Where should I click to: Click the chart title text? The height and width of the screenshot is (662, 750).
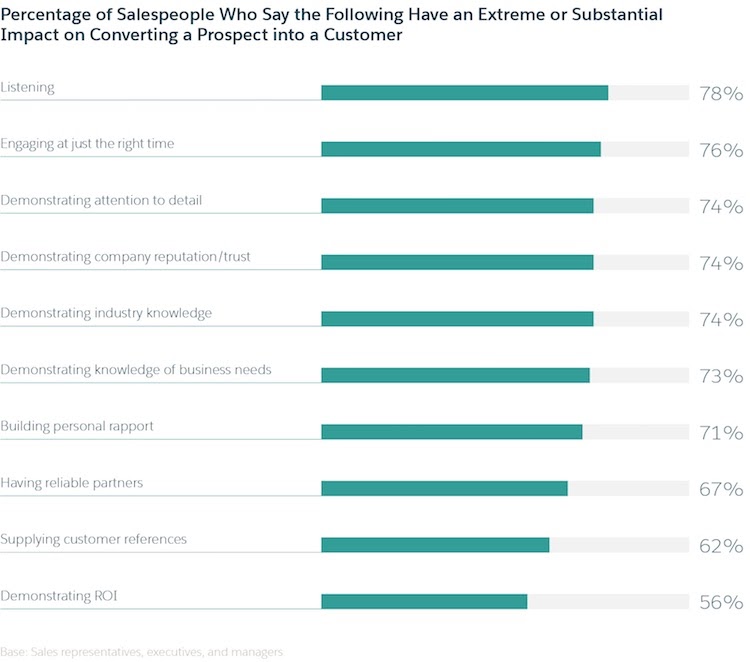tap(331, 24)
